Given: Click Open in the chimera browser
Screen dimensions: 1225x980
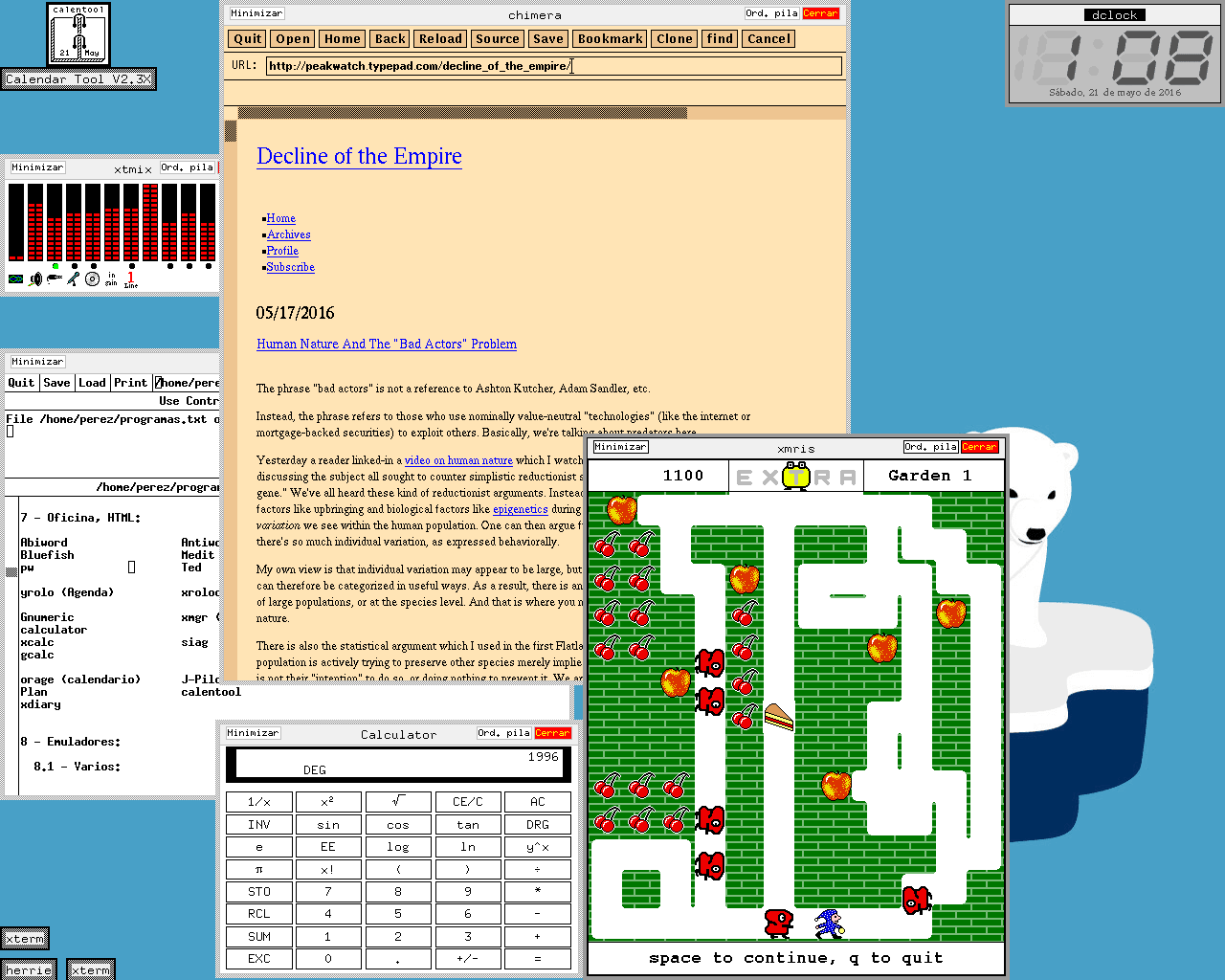Looking at the screenshot, I should pyautogui.click(x=293, y=39).
